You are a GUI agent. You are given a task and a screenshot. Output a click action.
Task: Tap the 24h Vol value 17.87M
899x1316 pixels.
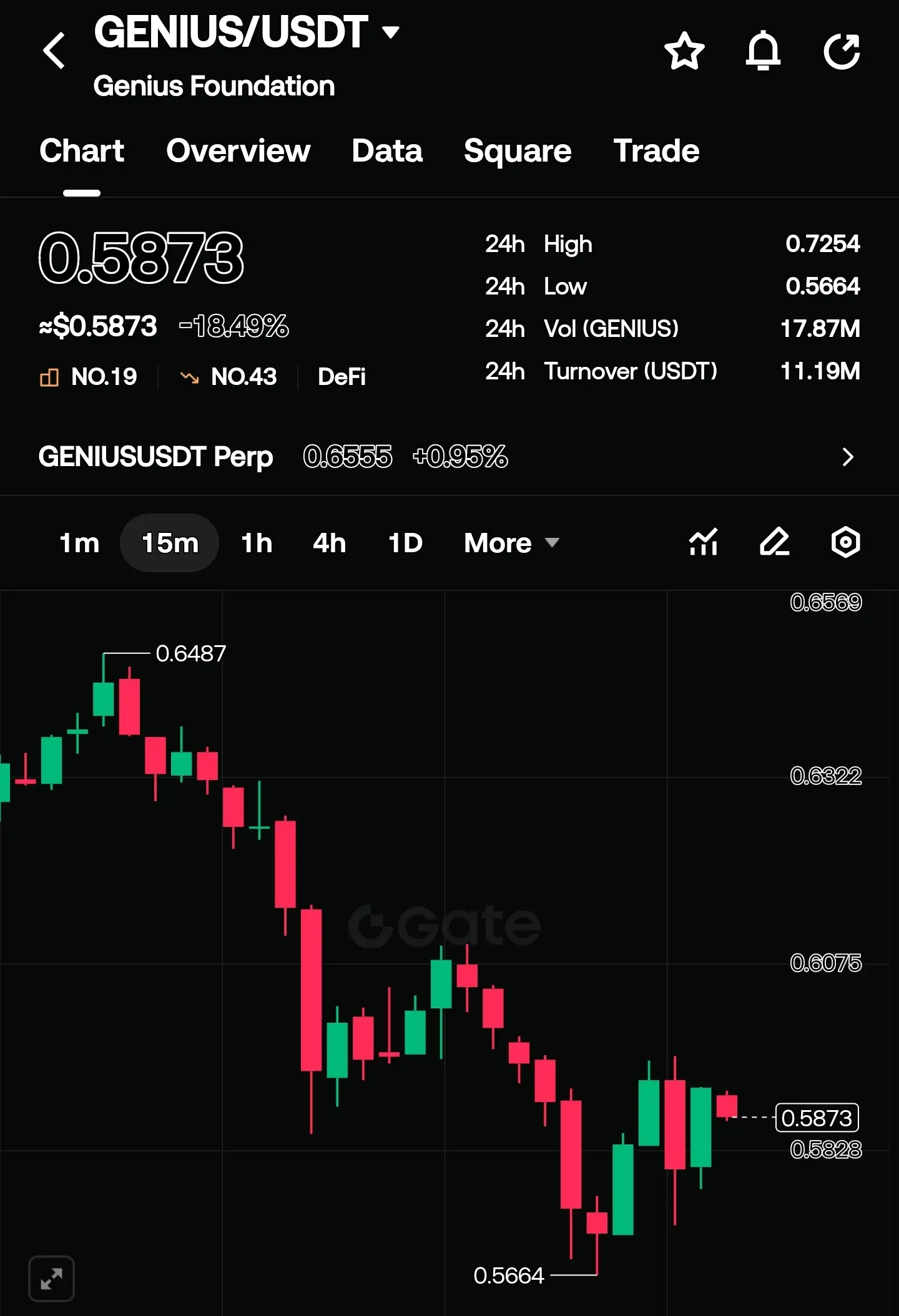[820, 329]
